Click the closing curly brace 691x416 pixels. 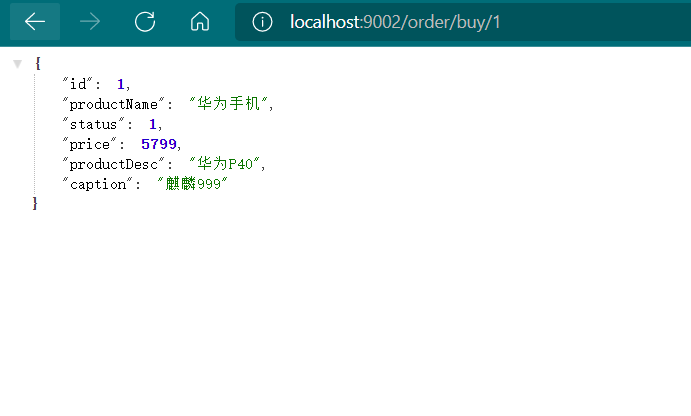[35, 203]
